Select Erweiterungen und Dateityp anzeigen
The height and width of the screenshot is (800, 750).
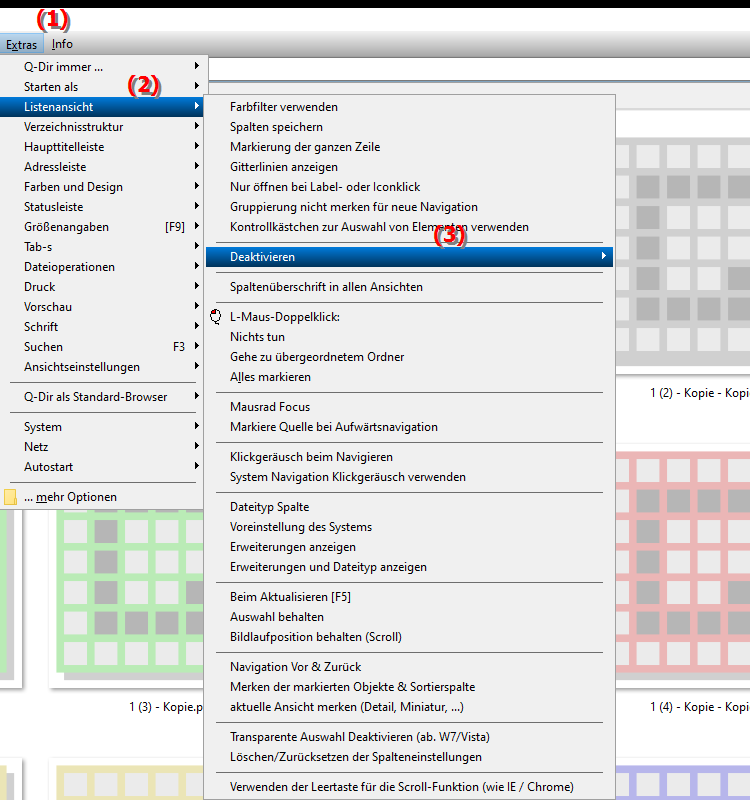pos(409,567)
